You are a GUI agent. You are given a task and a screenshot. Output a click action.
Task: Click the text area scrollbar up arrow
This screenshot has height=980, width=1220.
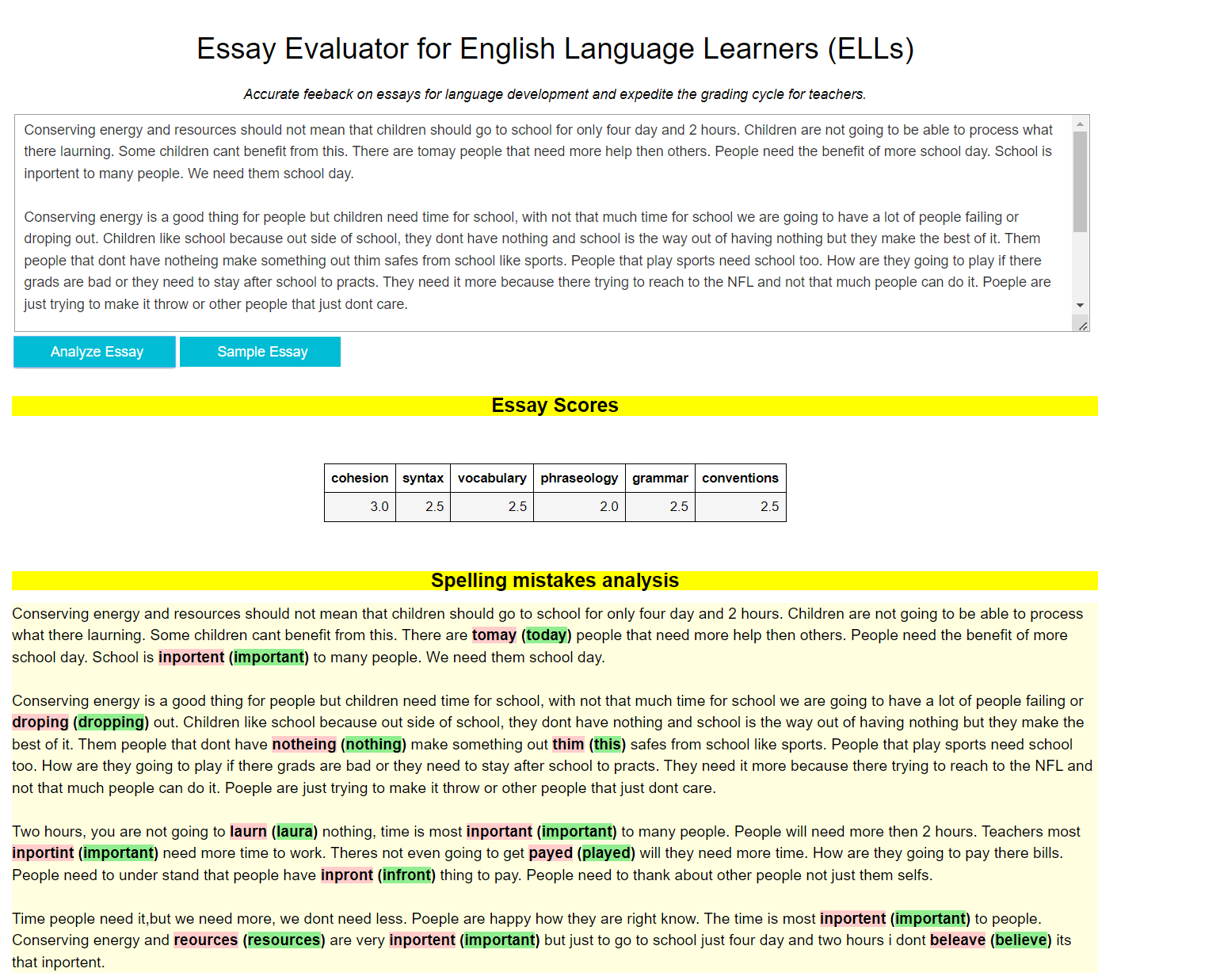1080,124
